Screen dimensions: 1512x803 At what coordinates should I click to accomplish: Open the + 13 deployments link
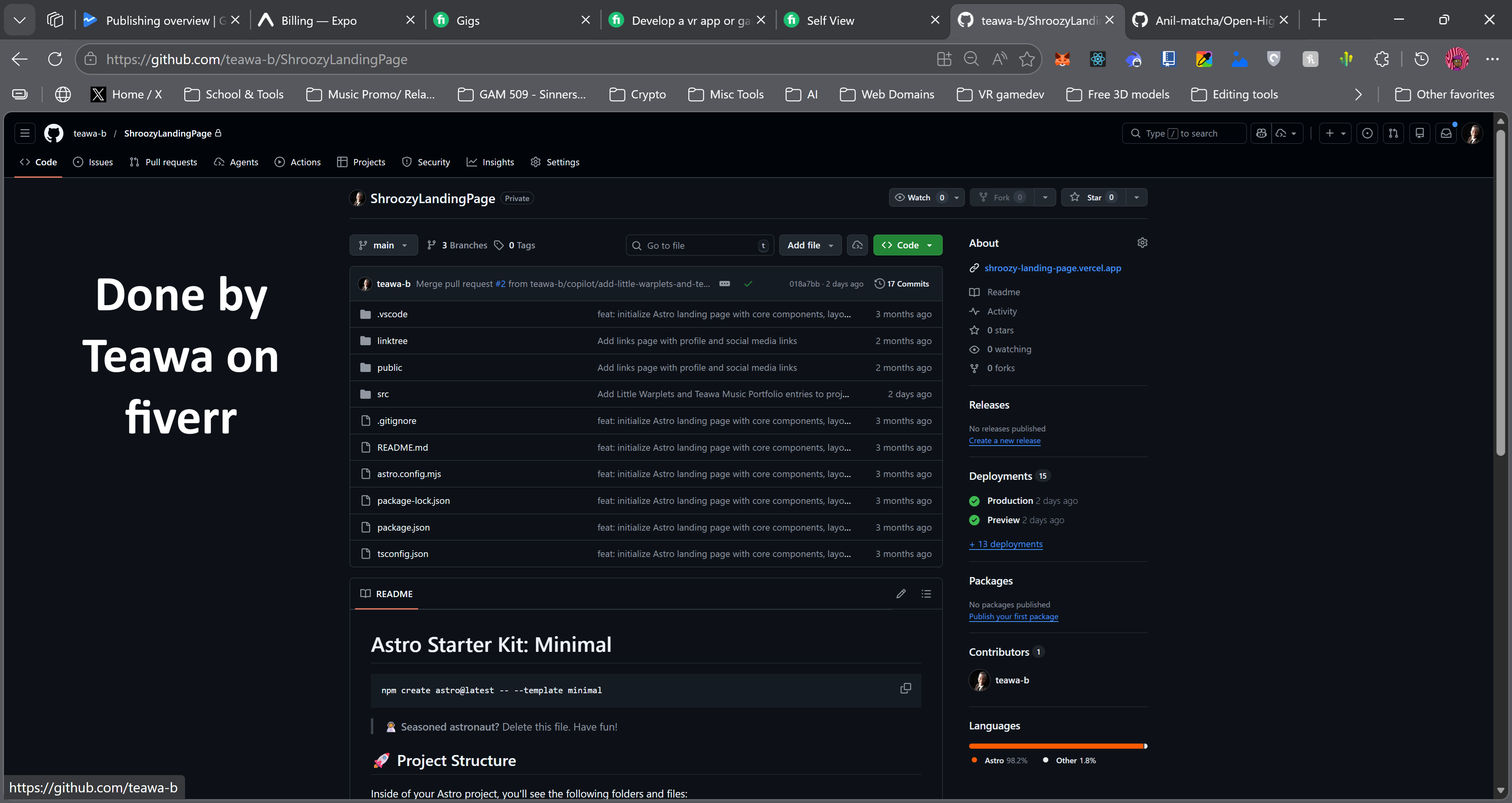[x=1006, y=544]
